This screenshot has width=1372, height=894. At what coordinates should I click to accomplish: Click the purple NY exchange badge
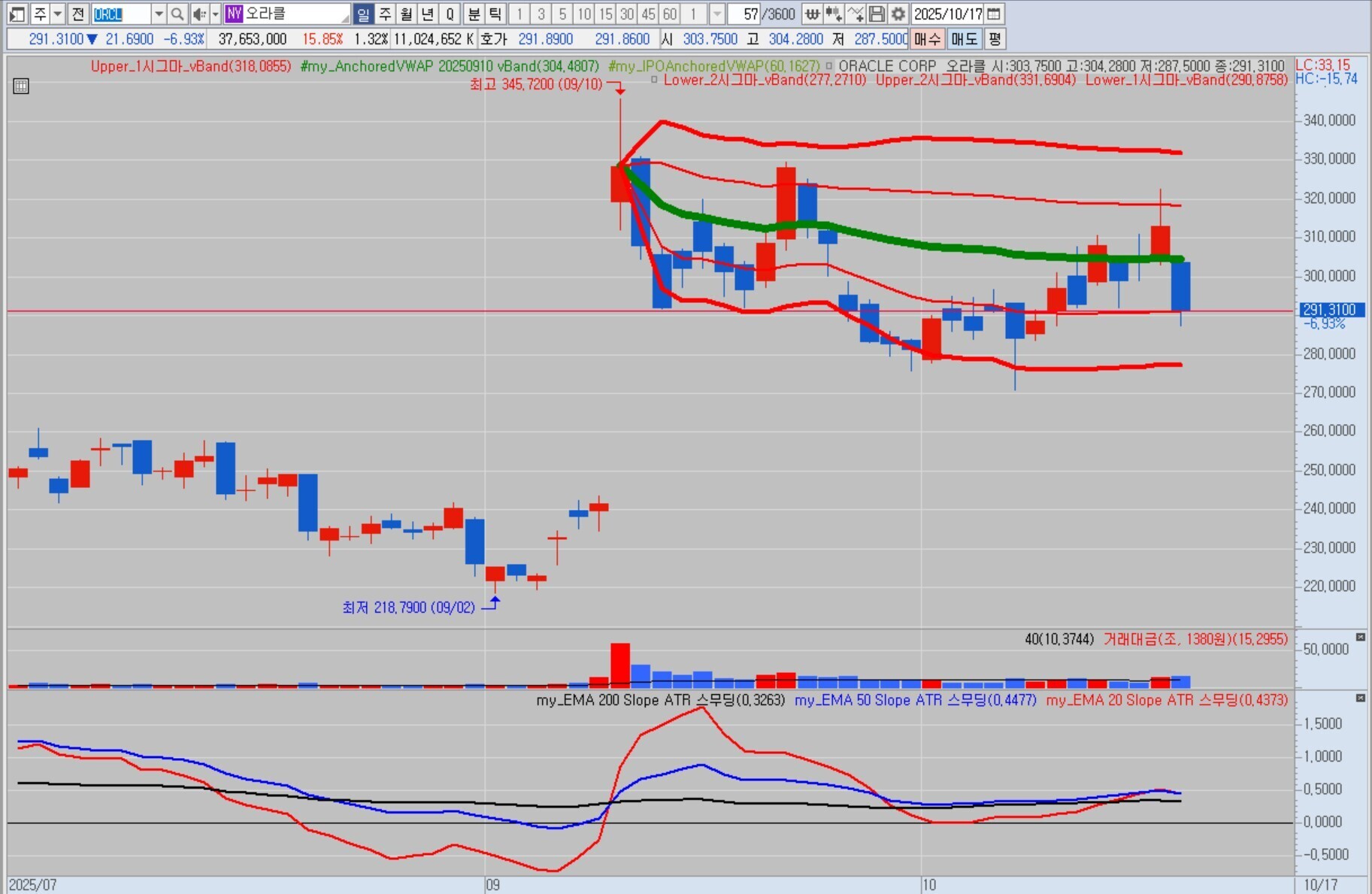234,14
